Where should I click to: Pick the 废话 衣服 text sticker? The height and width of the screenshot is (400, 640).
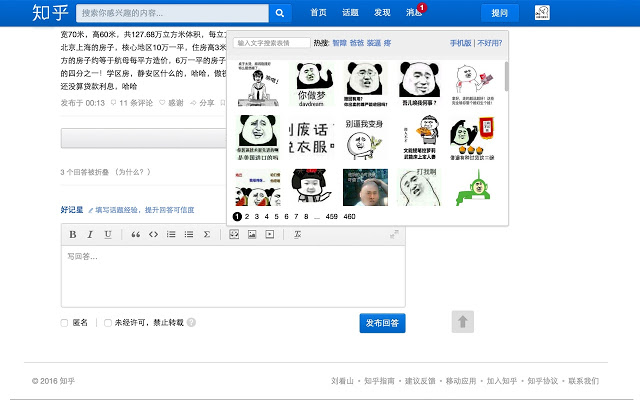311,138
